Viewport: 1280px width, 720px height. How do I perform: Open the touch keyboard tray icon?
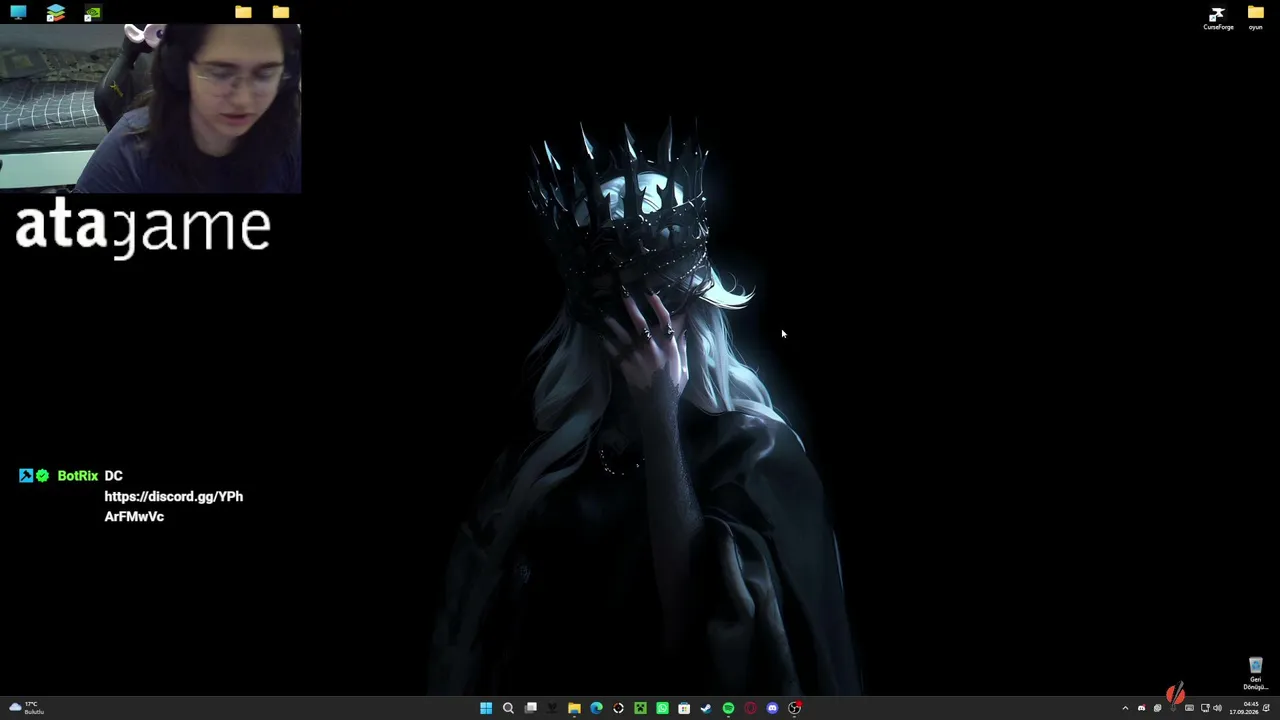click(x=1189, y=708)
